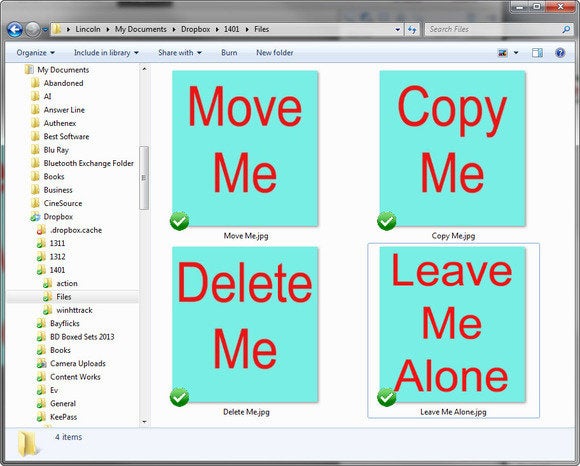Click the green sync checkmark on Delete Me
Image resolution: width=580 pixels, height=466 pixels.
point(179,397)
